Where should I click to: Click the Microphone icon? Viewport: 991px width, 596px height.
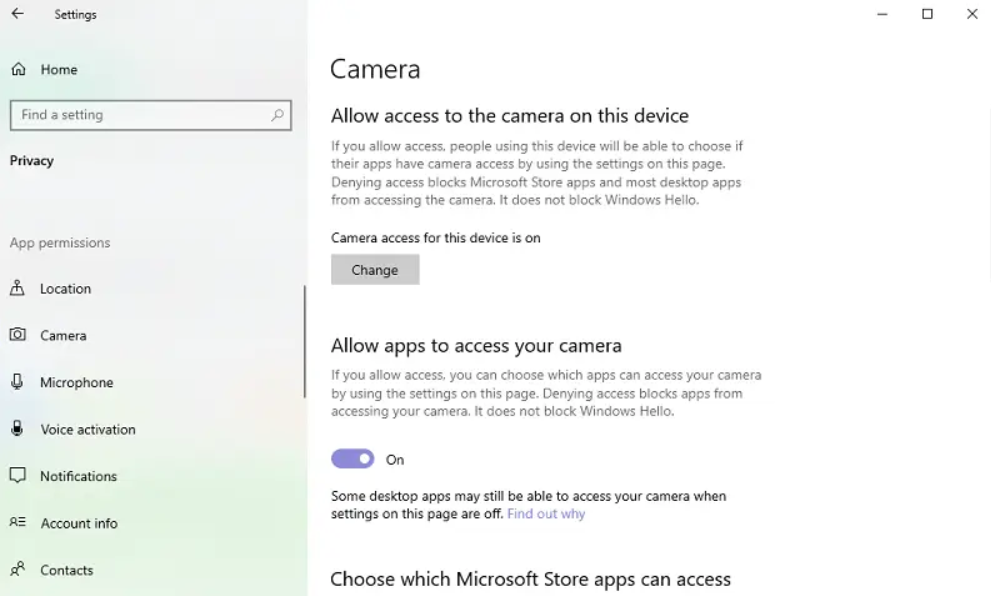[x=18, y=382]
